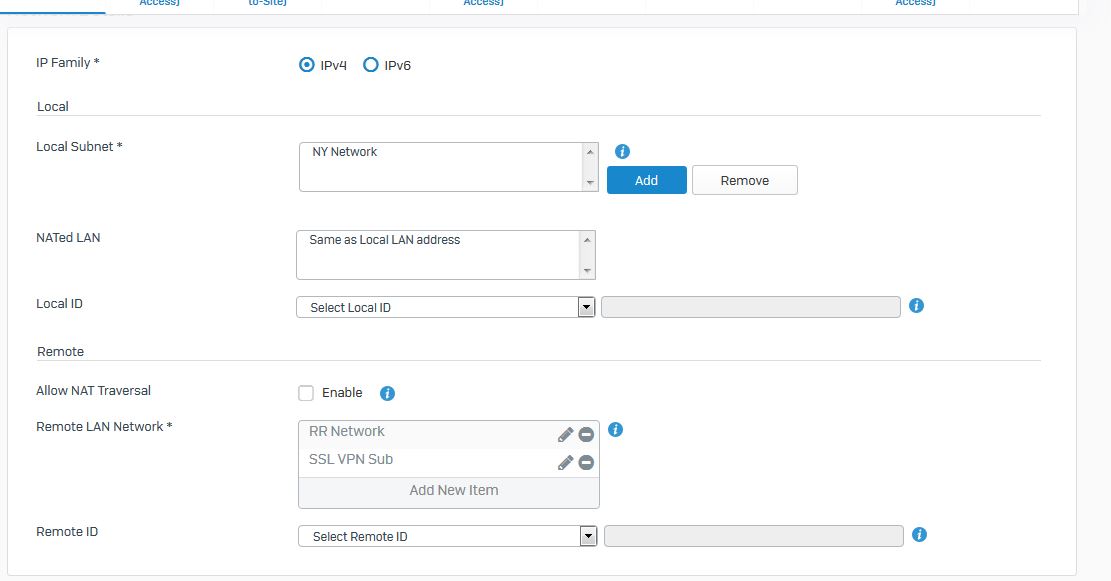Viewport: 1111px width, 581px height.
Task: Edit the RR Network entry
Action: click(x=565, y=434)
